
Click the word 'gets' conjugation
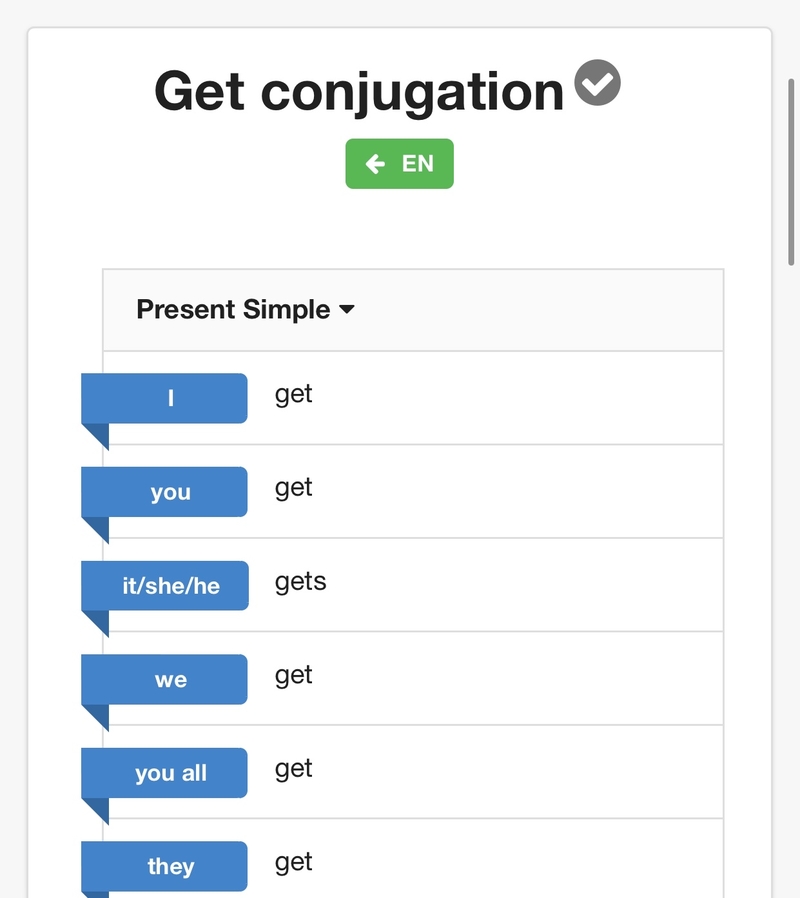coord(300,582)
